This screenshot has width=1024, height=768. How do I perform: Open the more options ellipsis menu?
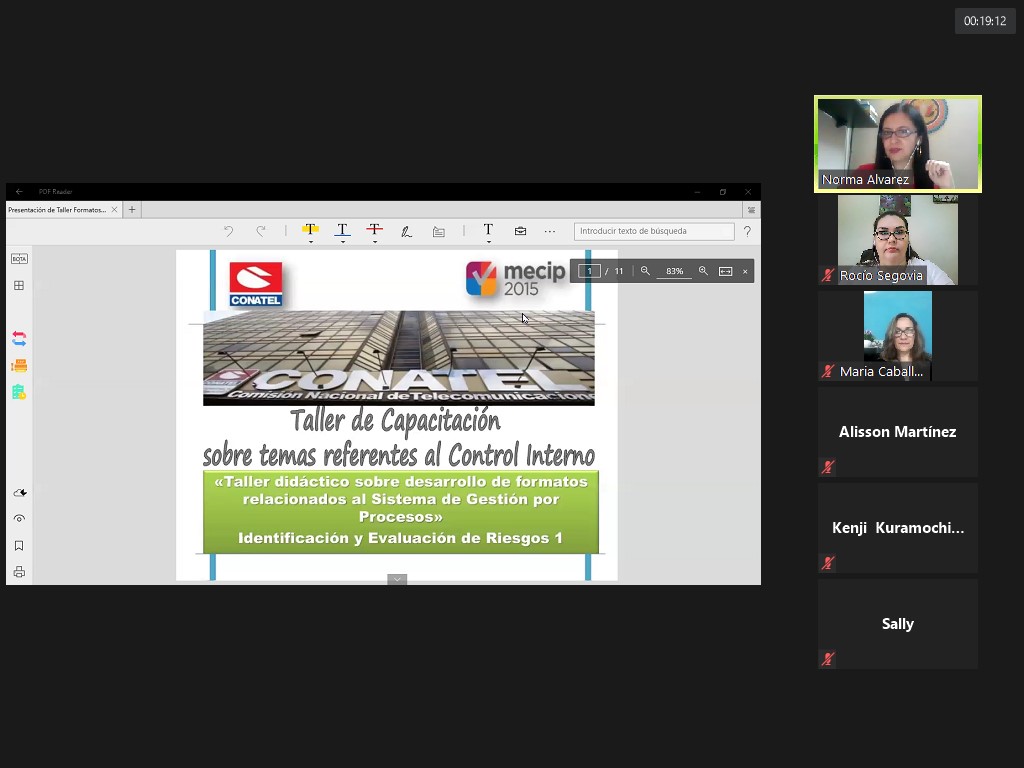click(550, 231)
